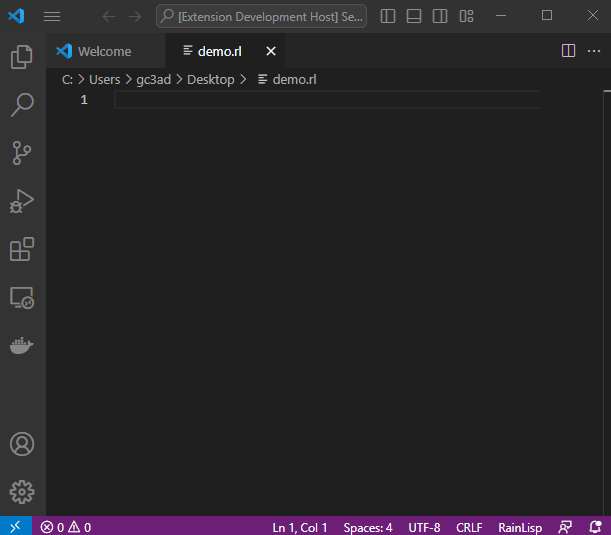Open the Extensions view
Image resolution: width=611 pixels, height=535 pixels.
[x=22, y=249]
